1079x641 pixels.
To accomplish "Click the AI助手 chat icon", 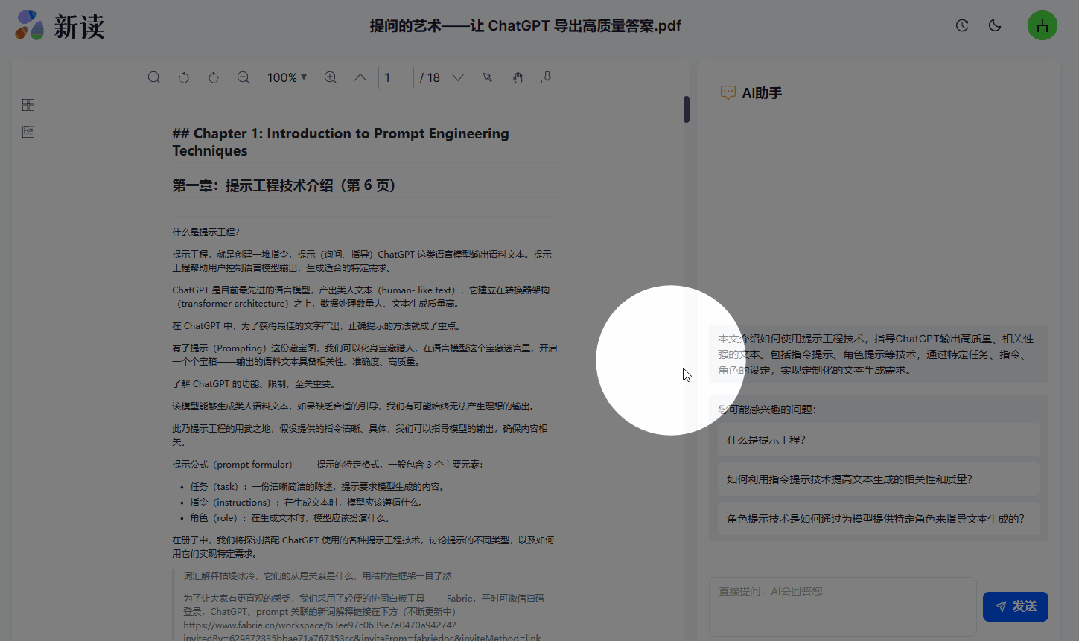I will 727,92.
